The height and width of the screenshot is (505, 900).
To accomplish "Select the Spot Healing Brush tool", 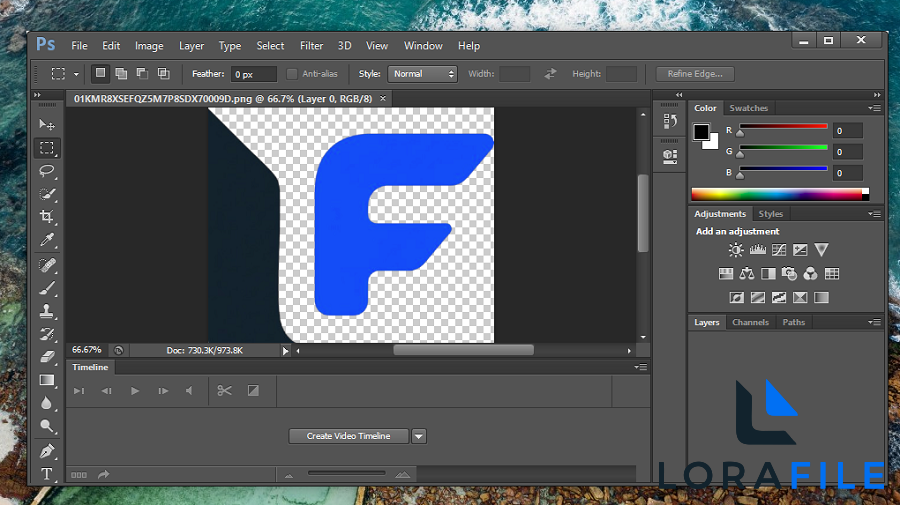I will point(47,265).
